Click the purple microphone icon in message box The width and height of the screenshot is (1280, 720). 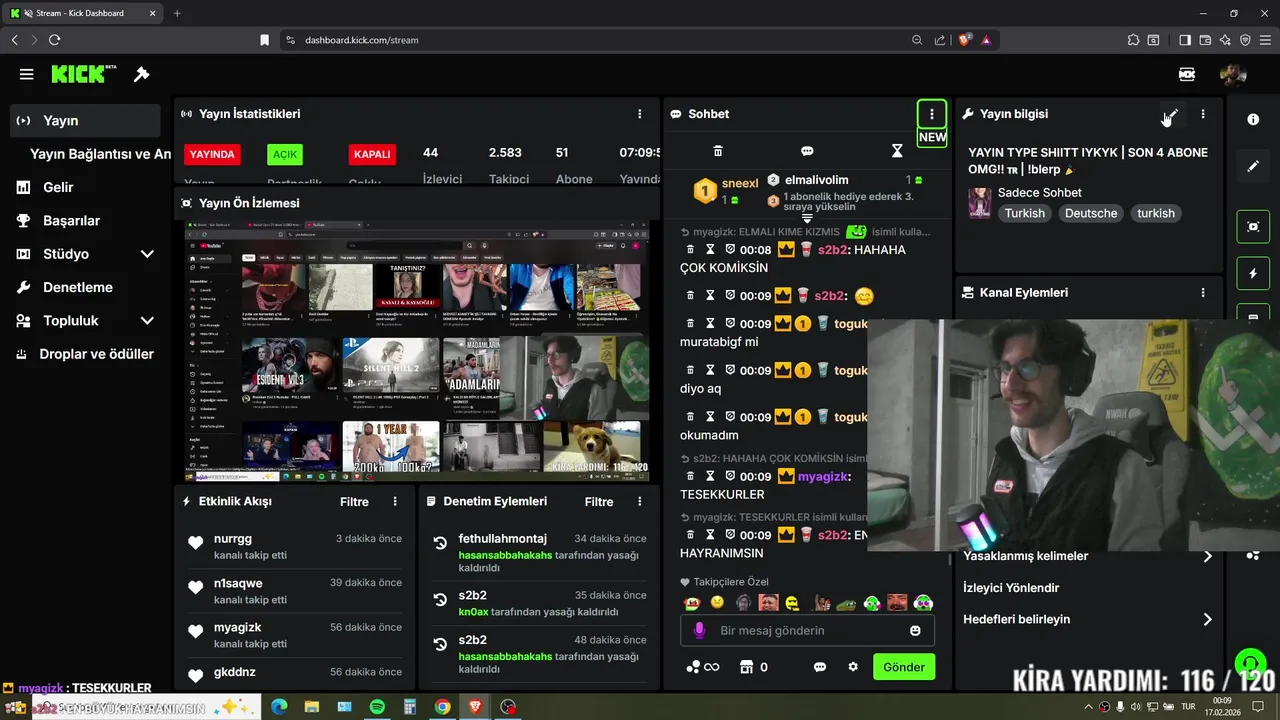(699, 630)
